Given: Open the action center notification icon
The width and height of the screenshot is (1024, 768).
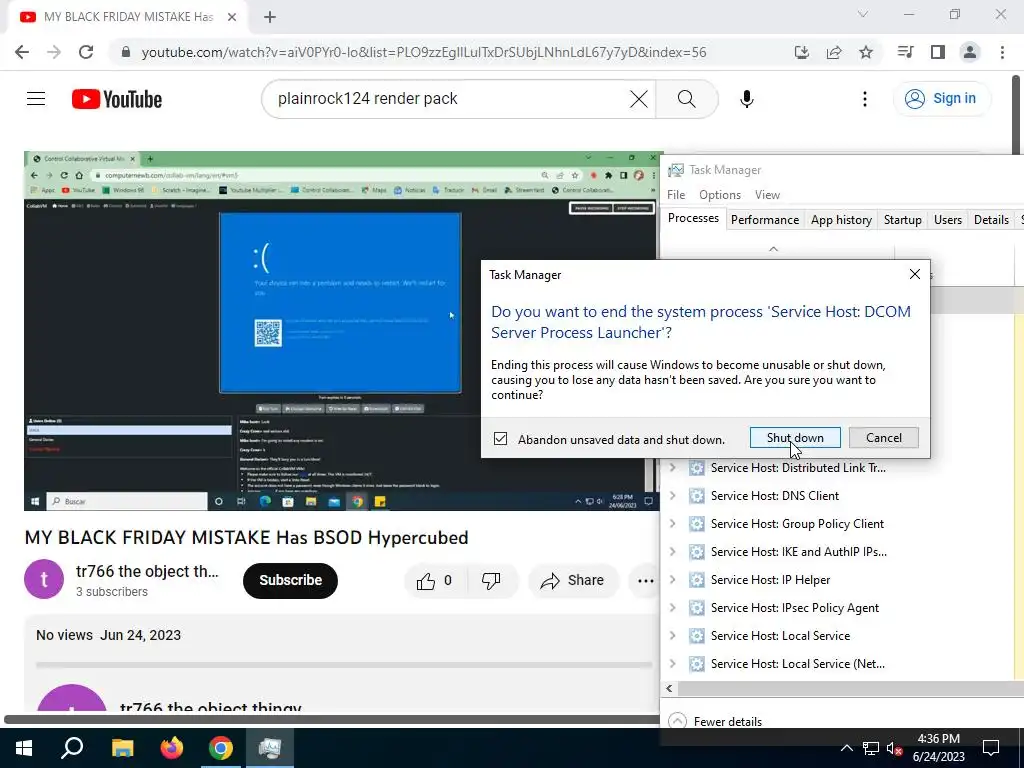Looking at the screenshot, I should 991,748.
